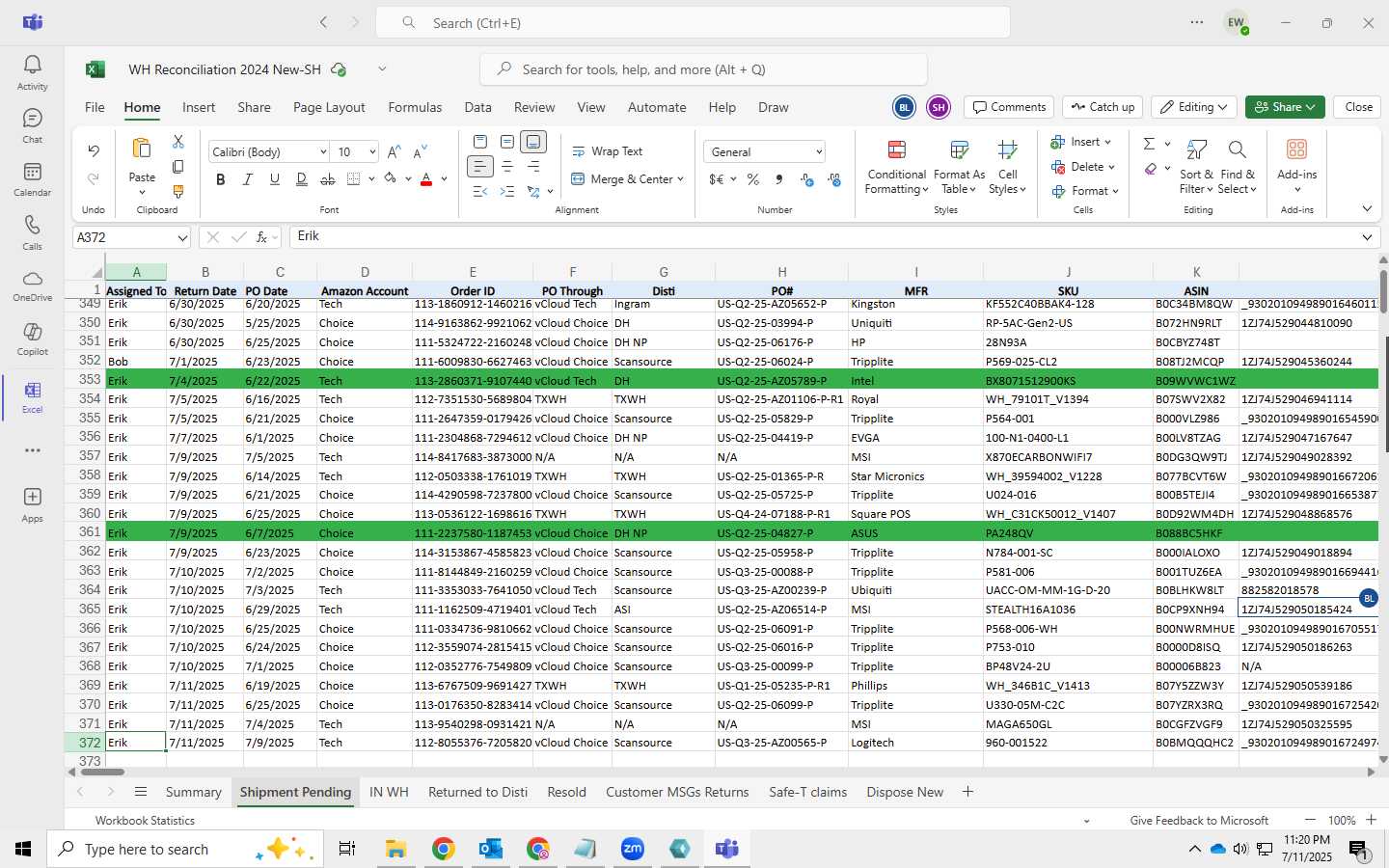Open Outlook from the Windows taskbar

[490, 849]
